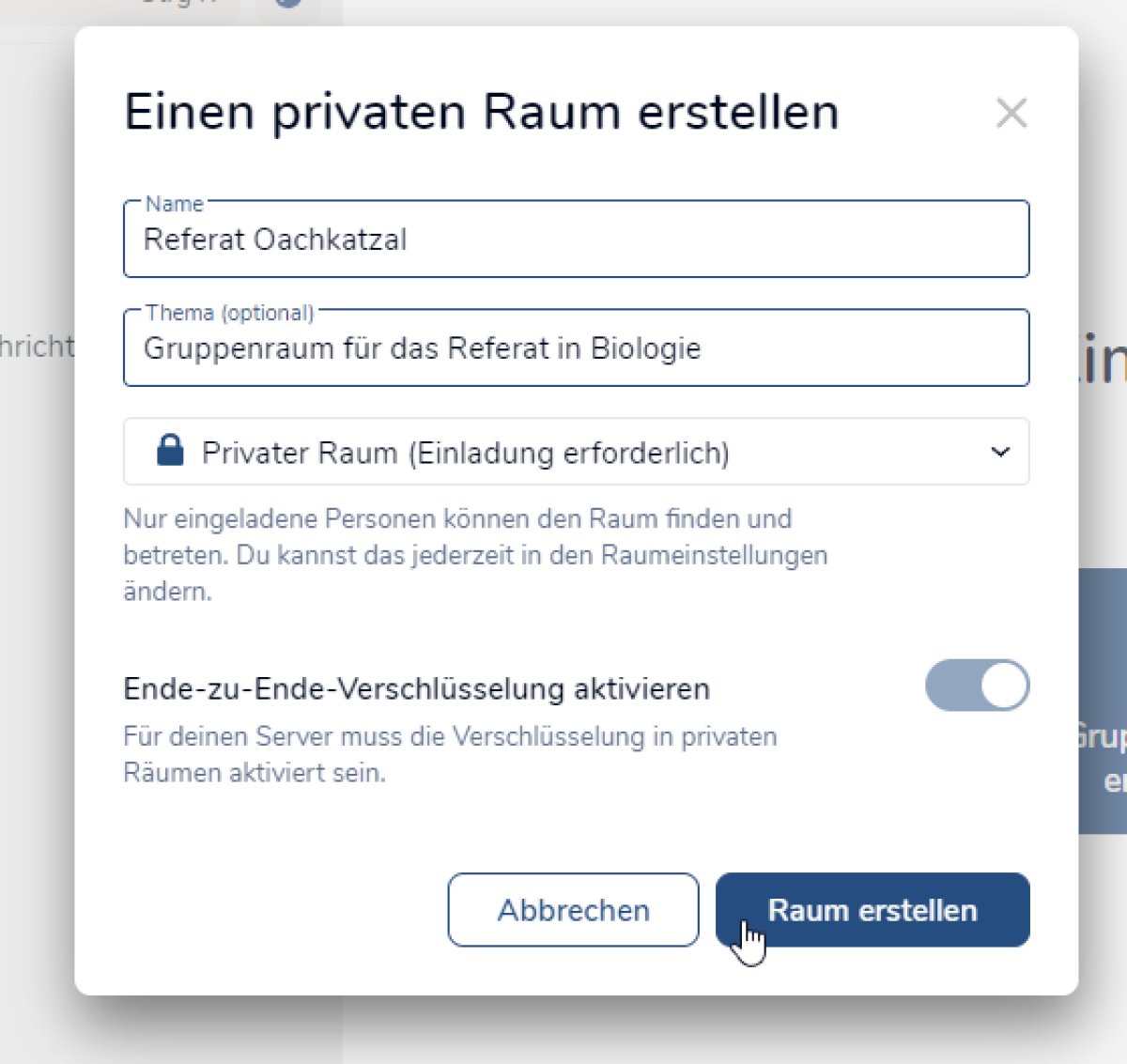Image resolution: width=1127 pixels, height=1064 pixels.
Task: Click the dialog heading Einen privaten Raum erstellen
Action: coord(481,113)
